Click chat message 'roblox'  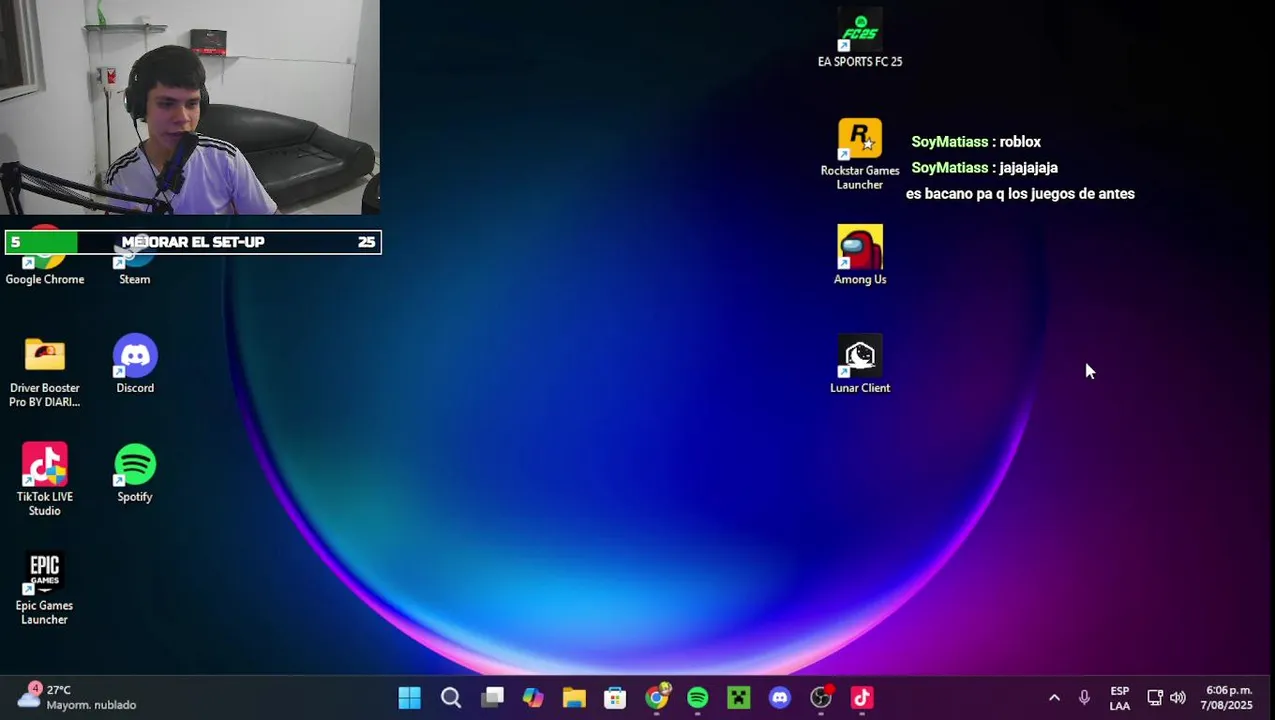tap(1020, 142)
